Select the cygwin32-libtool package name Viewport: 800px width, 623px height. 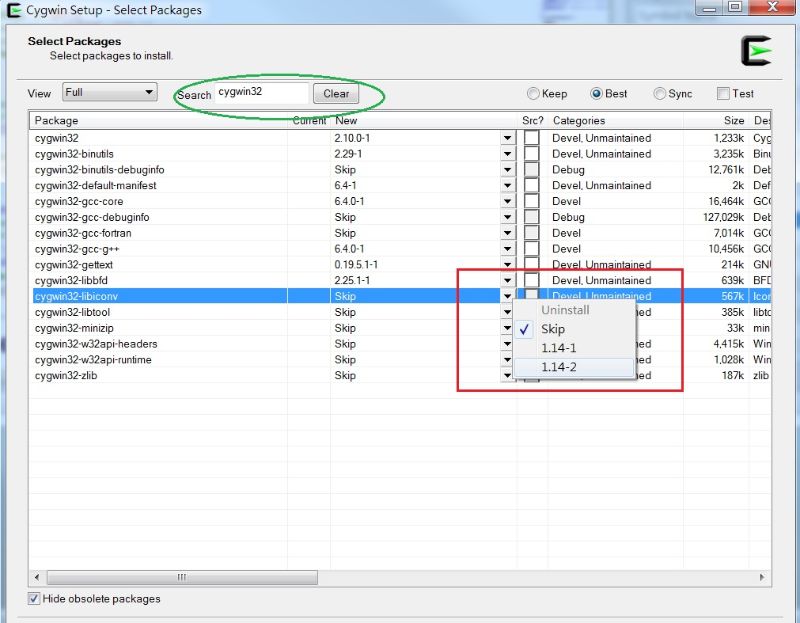click(72, 312)
